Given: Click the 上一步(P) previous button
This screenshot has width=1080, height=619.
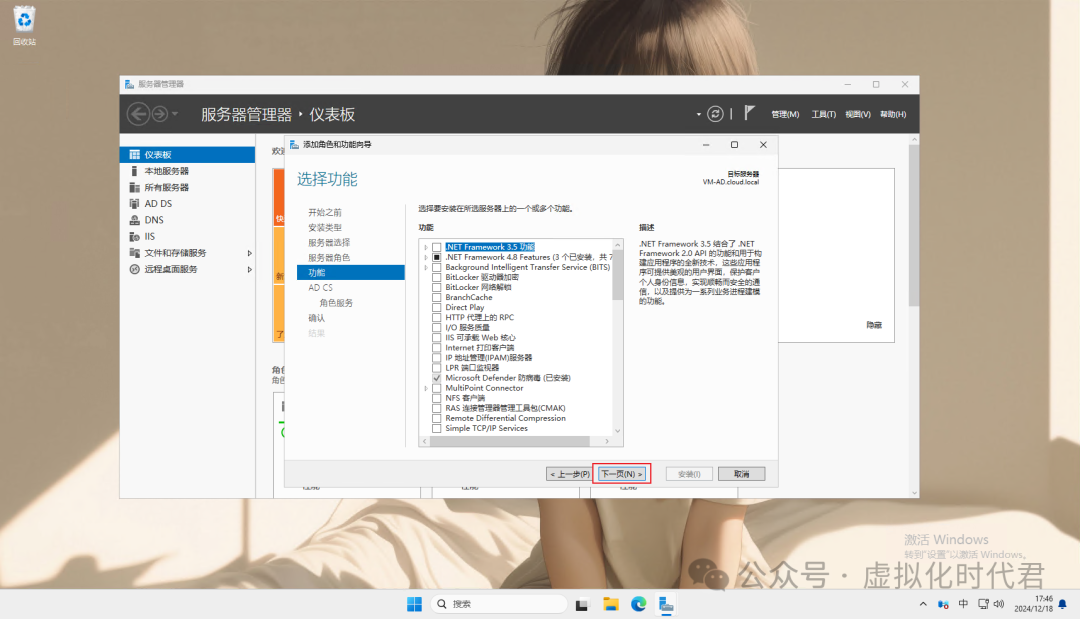Looking at the screenshot, I should (x=569, y=474).
